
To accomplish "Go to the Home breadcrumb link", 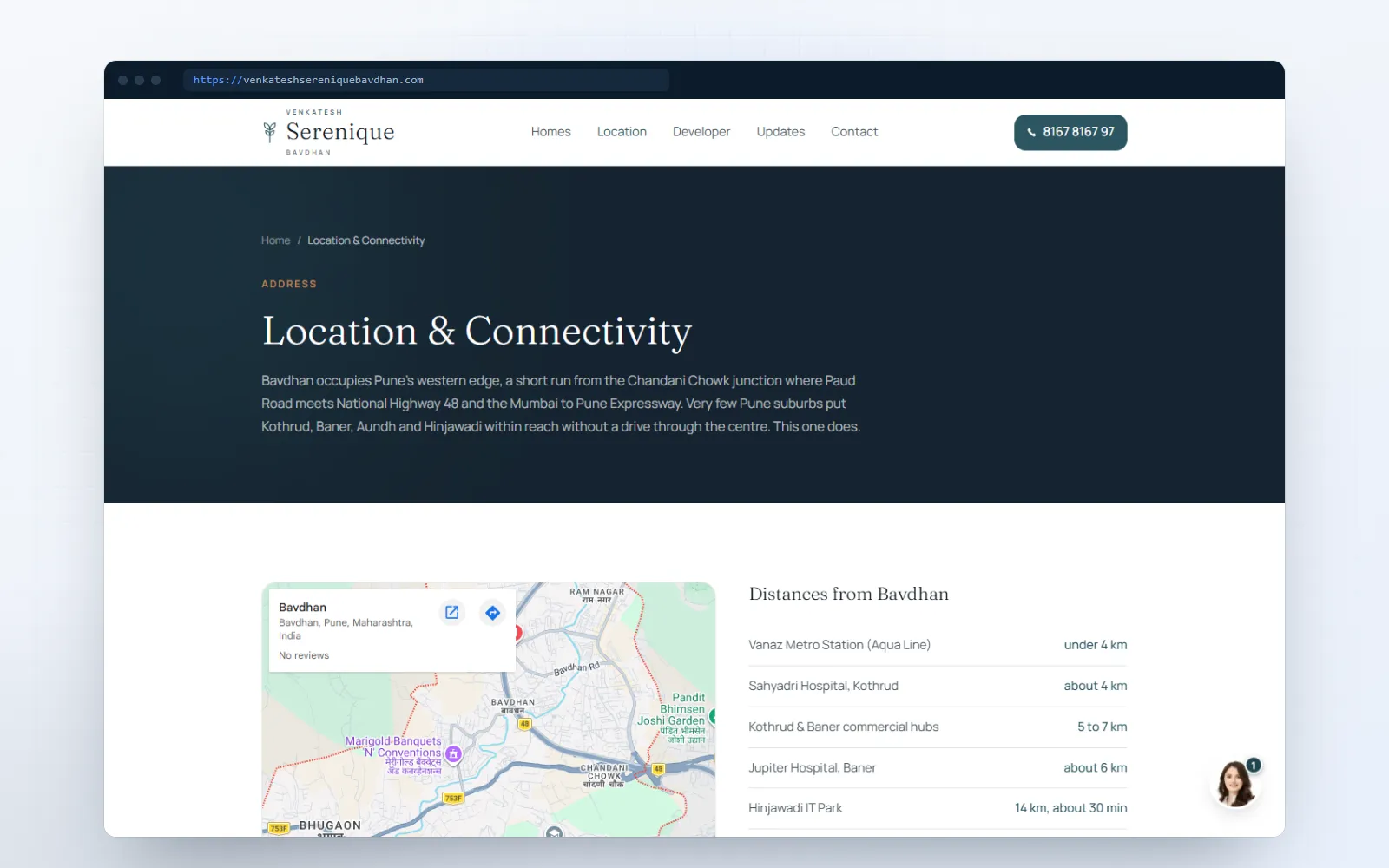I will [x=276, y=240].
